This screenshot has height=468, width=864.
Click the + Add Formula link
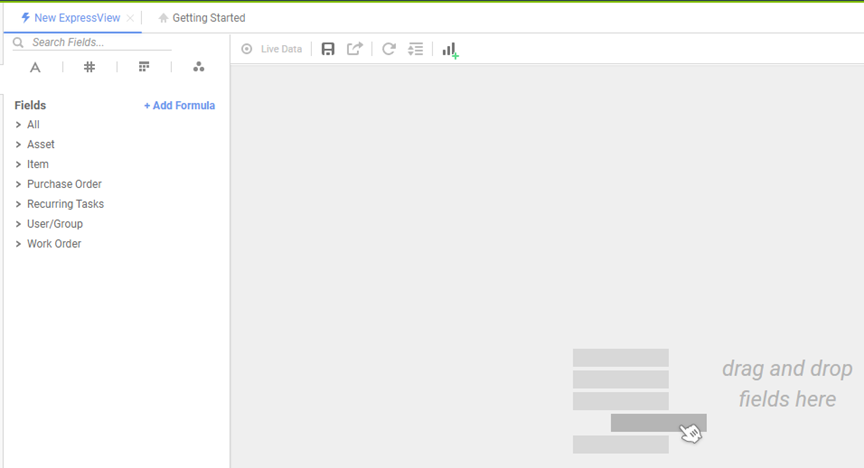pyautogui.click(x=179, y=106)
